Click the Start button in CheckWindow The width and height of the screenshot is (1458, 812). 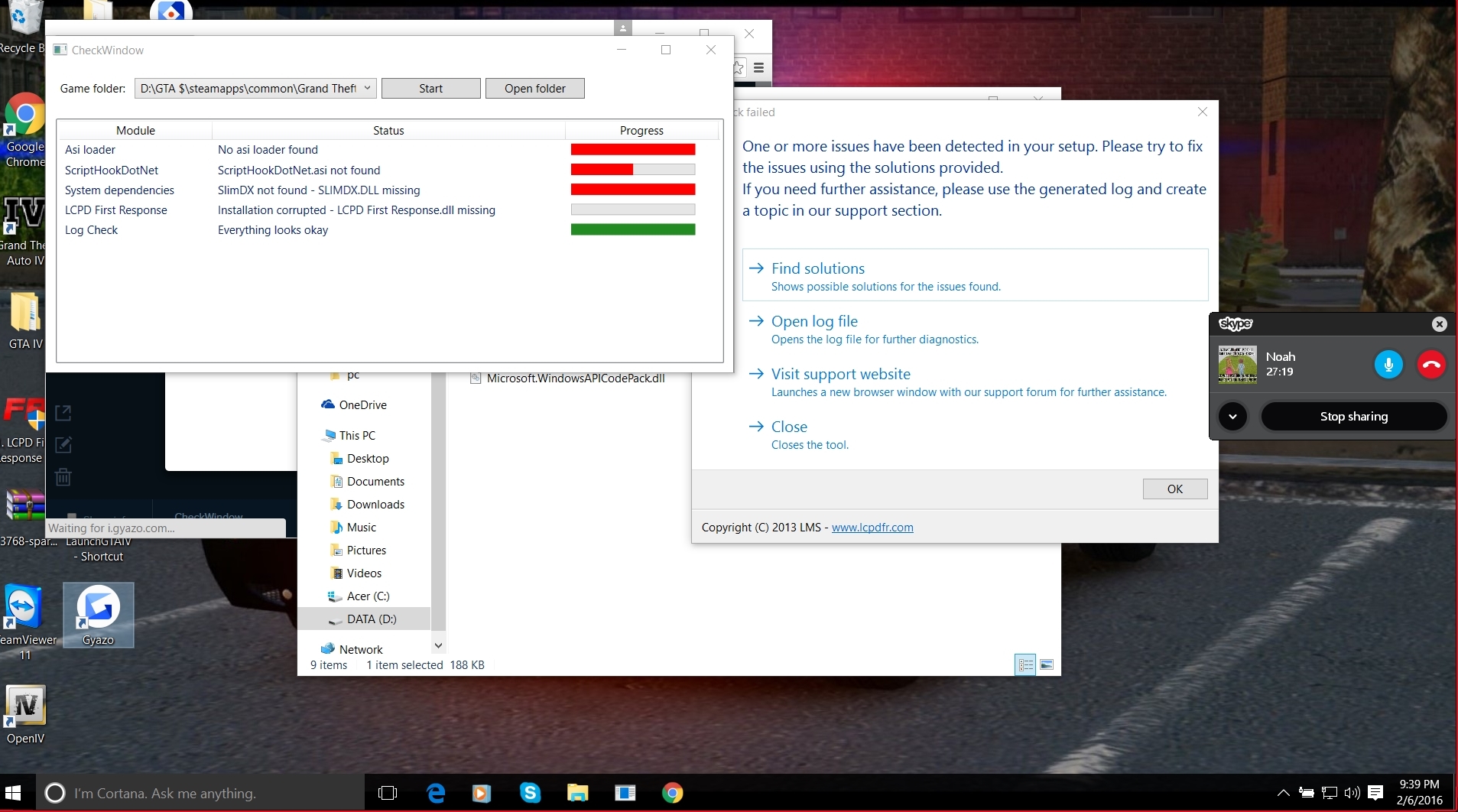(x=430, y=88)
